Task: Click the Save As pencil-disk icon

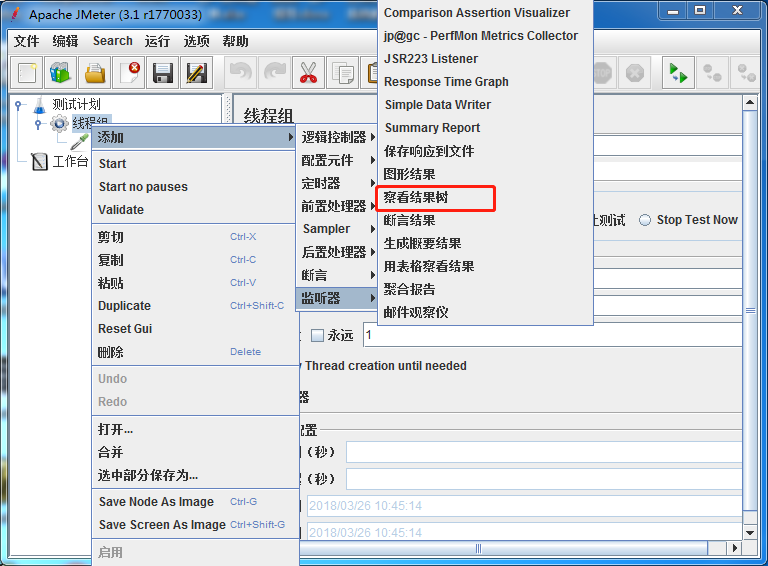Action: click(x=196, y=73)
